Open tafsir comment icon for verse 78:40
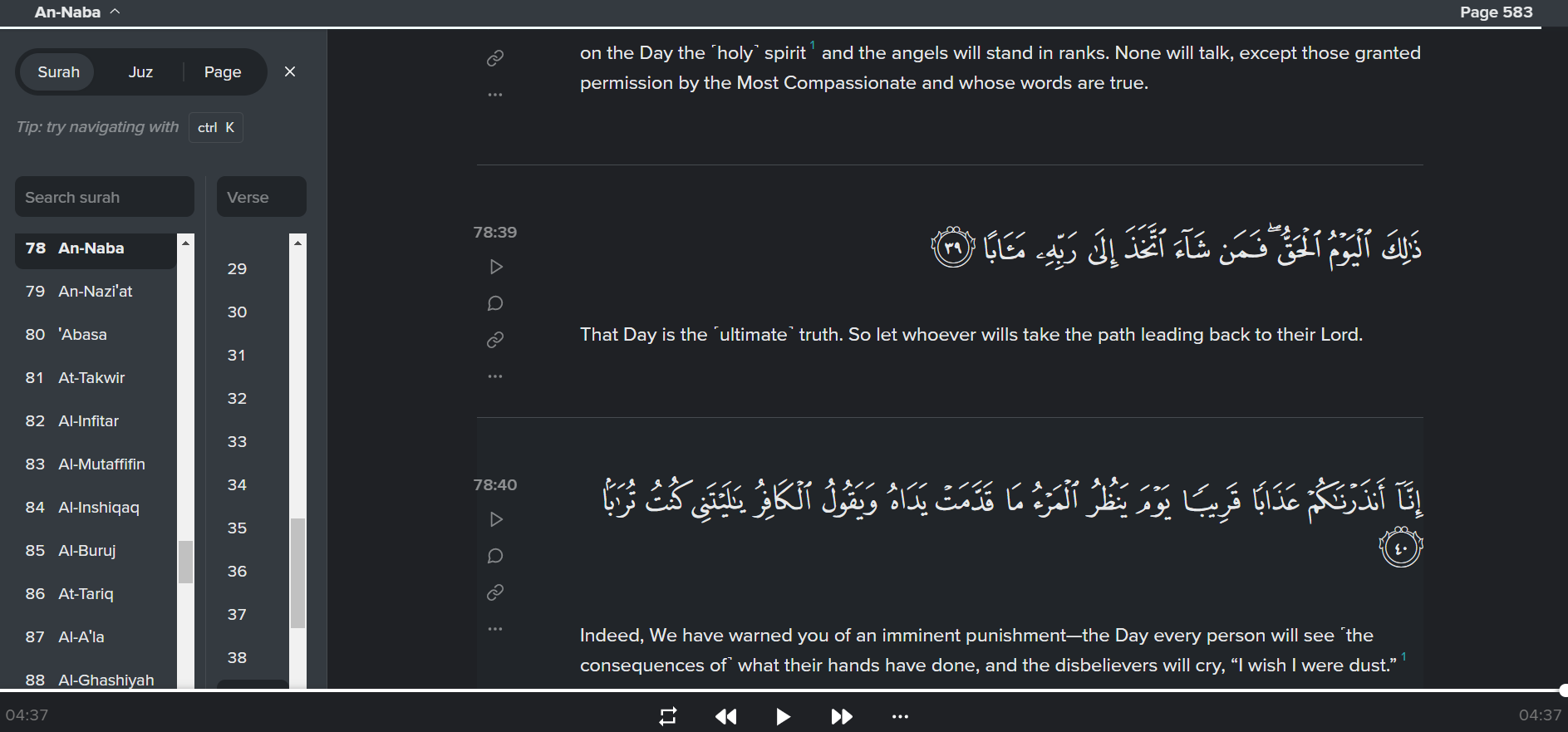 pos(495,556)
